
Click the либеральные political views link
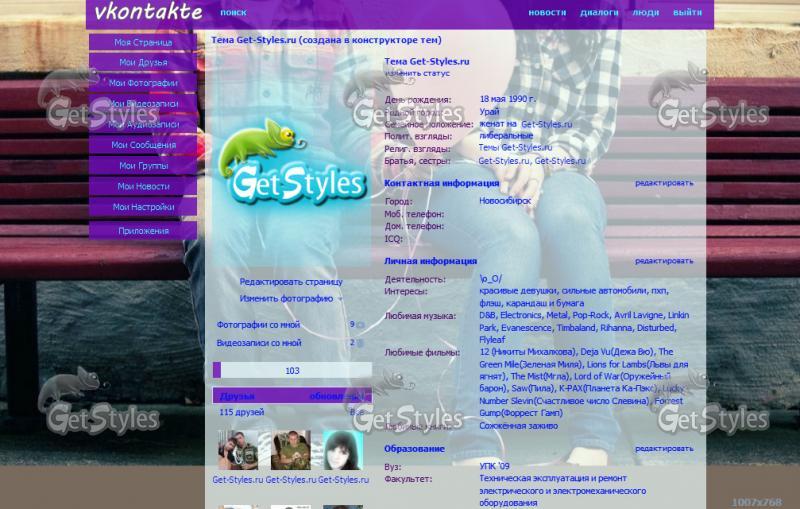point(506,136)
